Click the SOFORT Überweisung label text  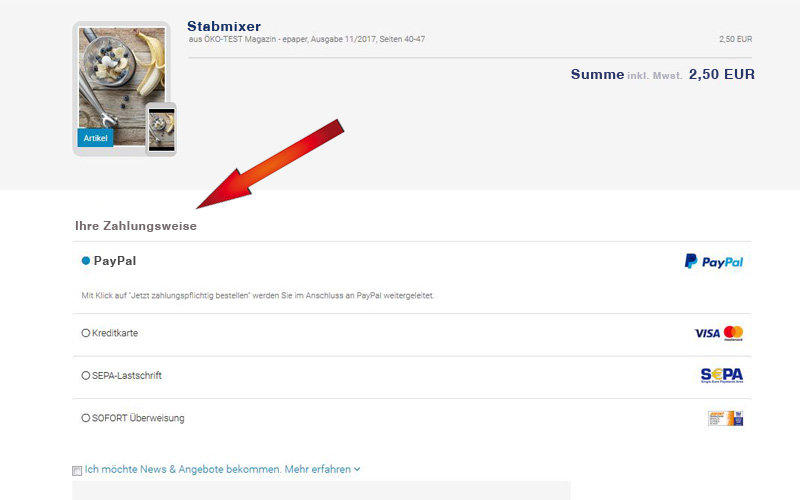click(x=138, y=418)
